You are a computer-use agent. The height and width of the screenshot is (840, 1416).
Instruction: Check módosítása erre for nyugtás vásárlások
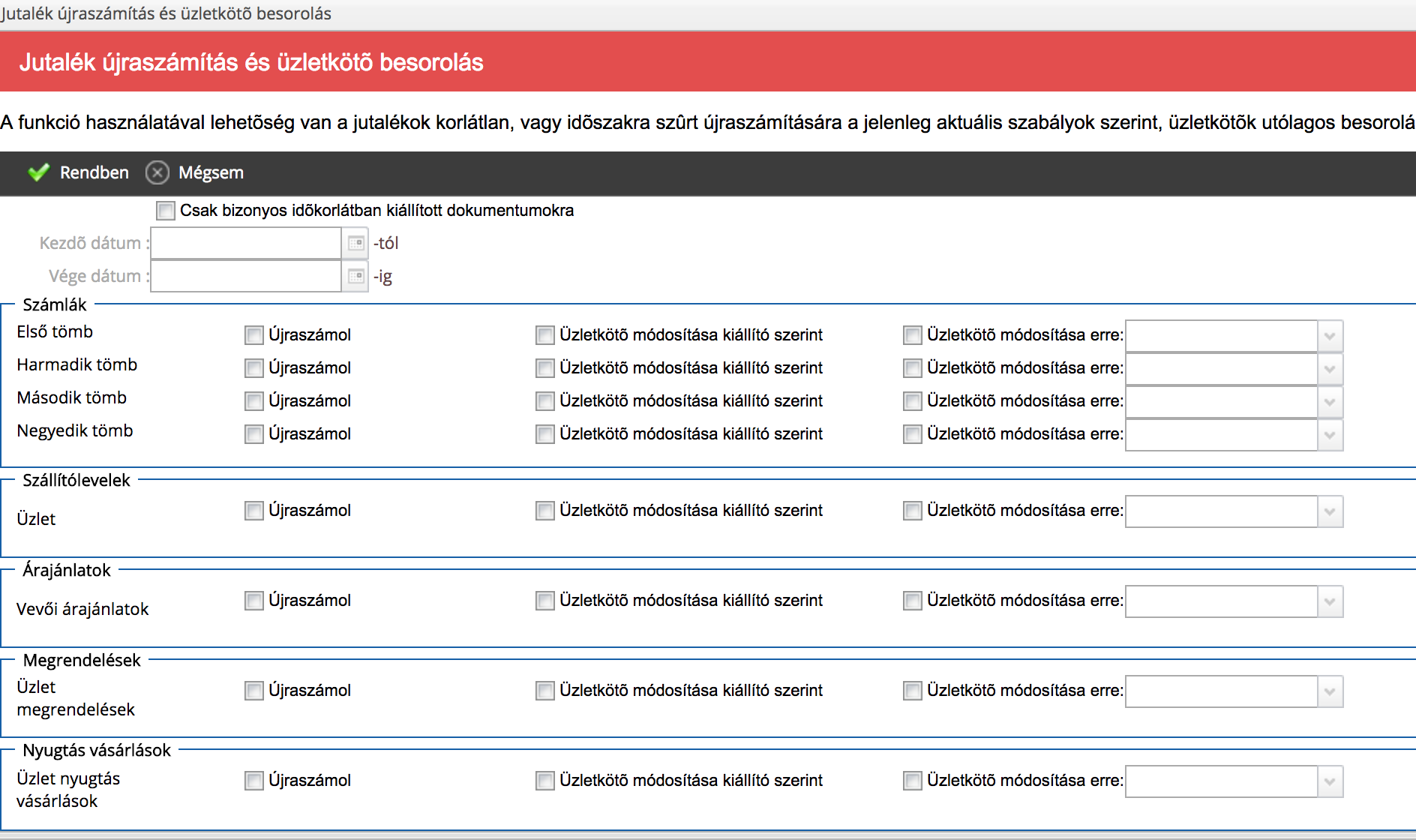913,781
